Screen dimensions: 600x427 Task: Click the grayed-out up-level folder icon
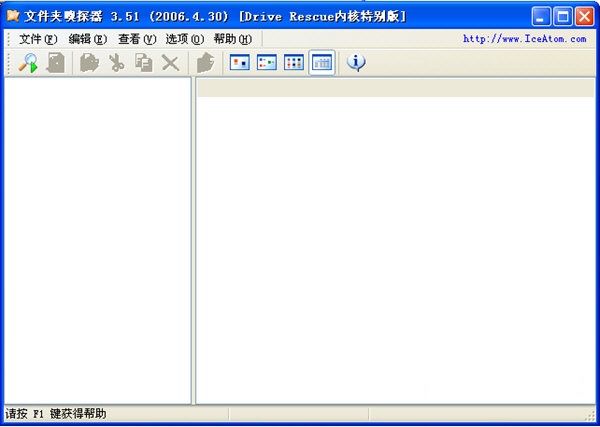pyautogui.click(x=205, y=62)
